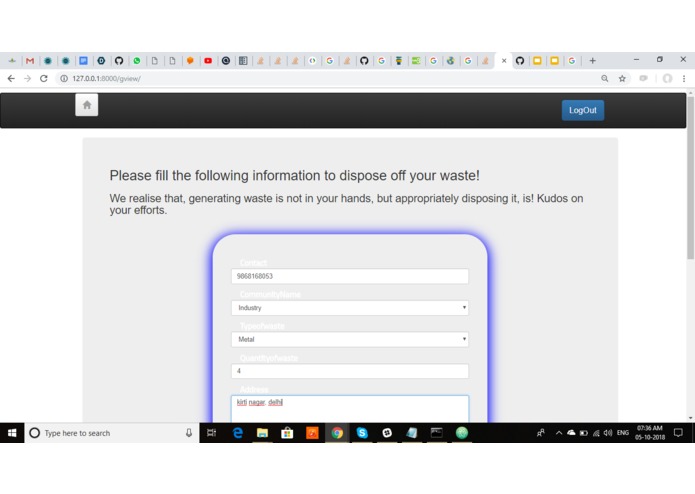The width and height of the screenshot is (695, 494).
Task: Open the CommunityName dropdown showing Industry
Action: click(350, 308)
